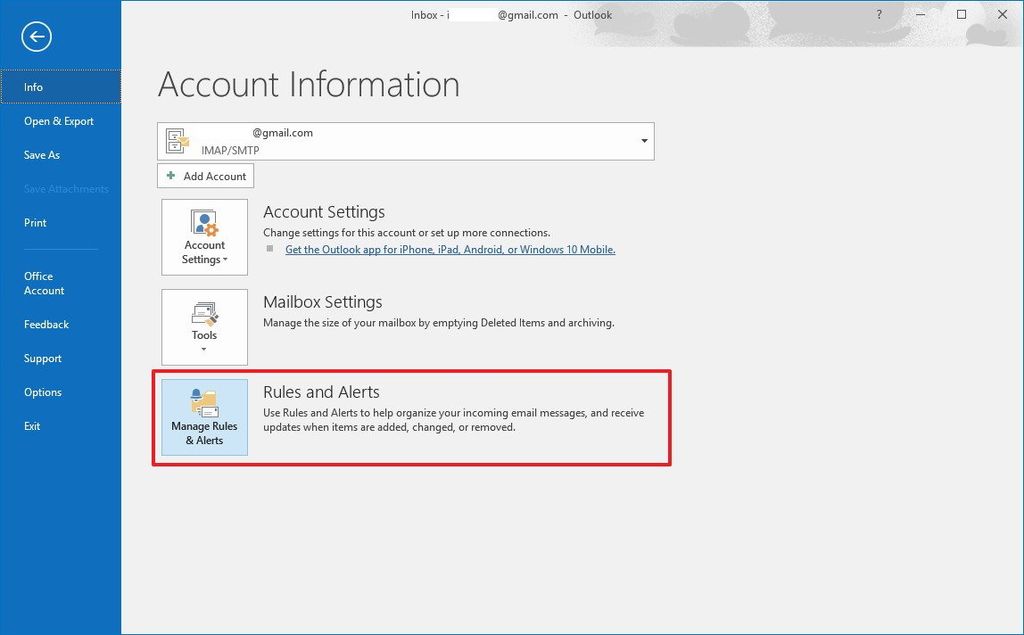Click the Rules and Alerts heading

321,392
